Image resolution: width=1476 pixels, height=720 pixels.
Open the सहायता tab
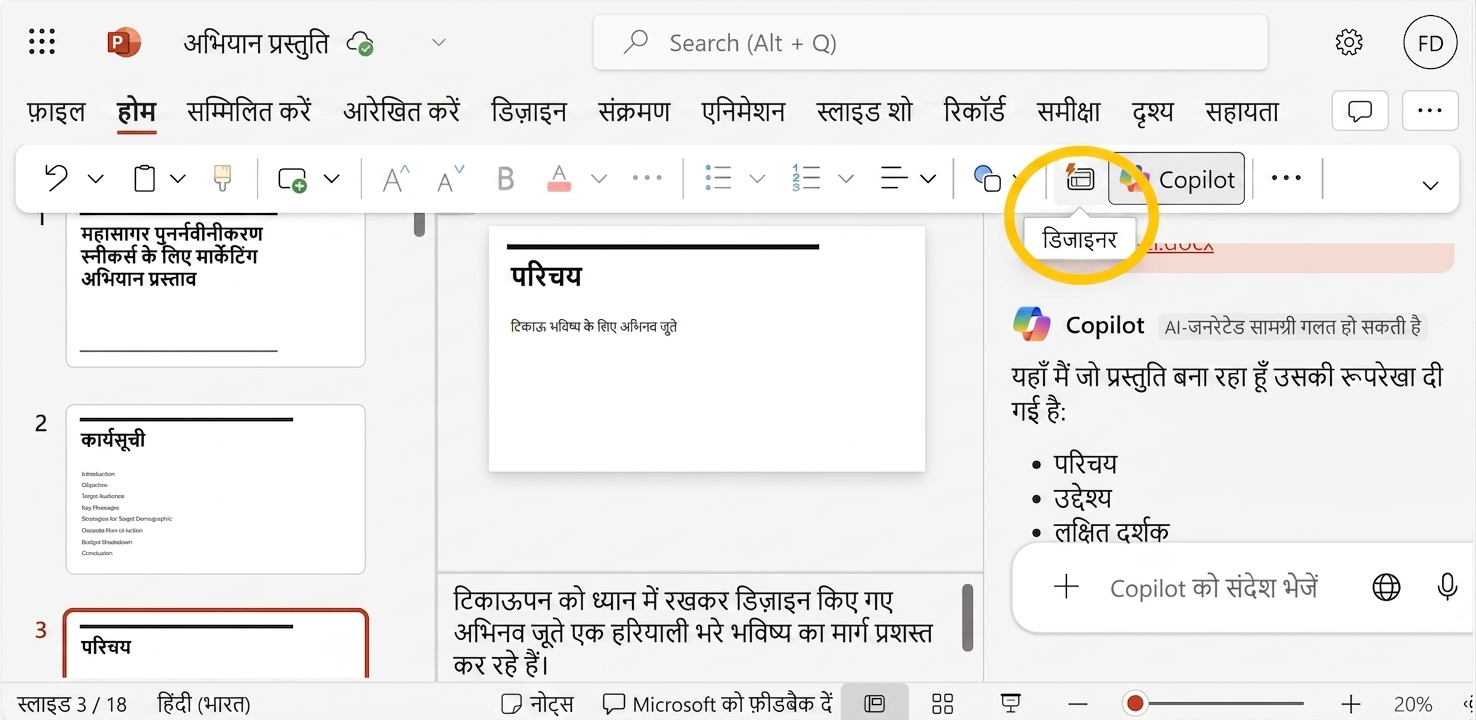click(1242, 111)
